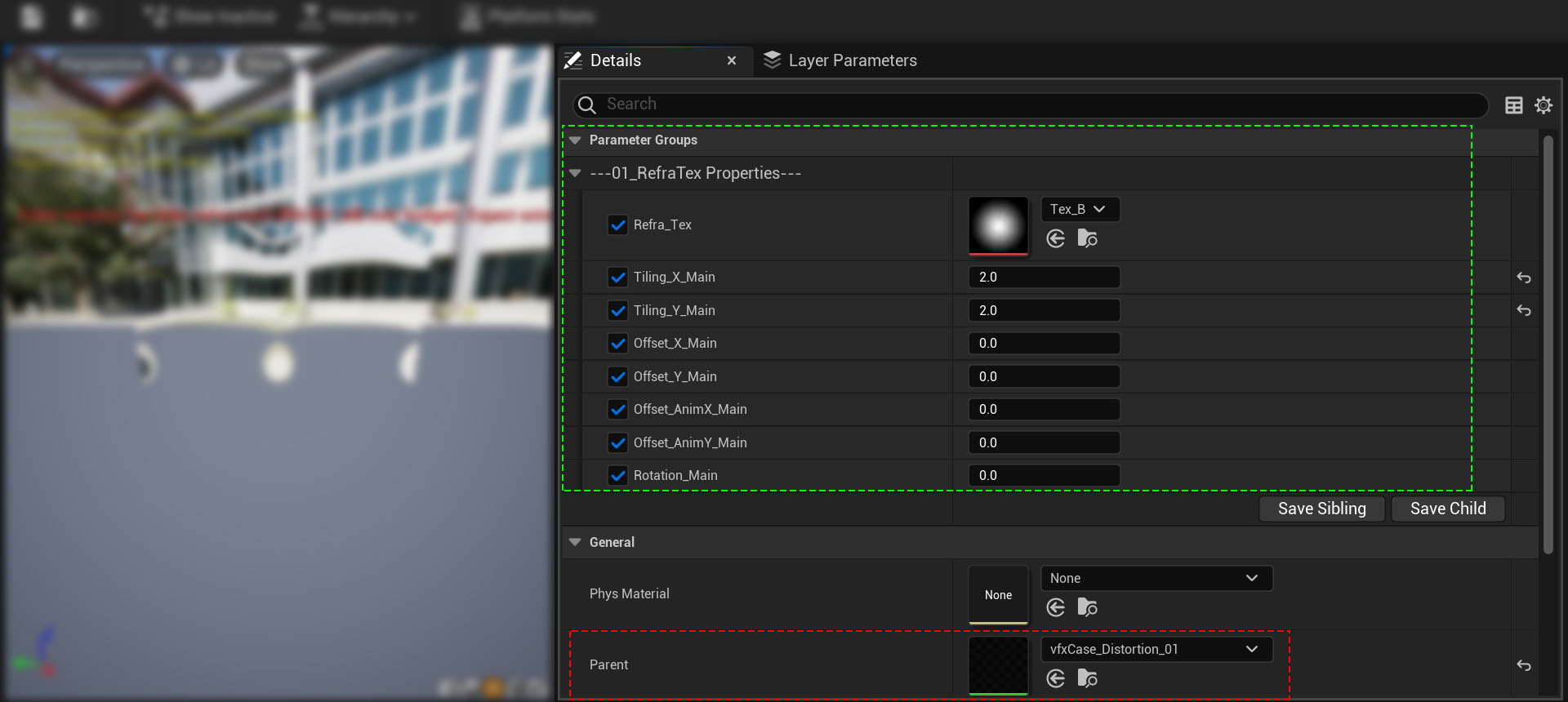The height and width of the screenshot is (702, 1568).
Task: Click the Offset_AnimX_Main value field
Action: [1044, 410]
